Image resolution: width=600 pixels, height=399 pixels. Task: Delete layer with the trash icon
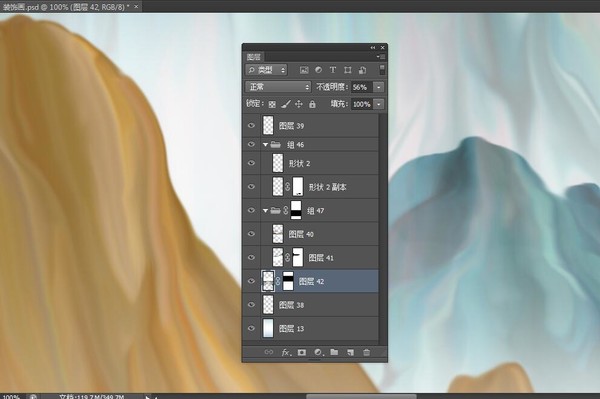367,352
